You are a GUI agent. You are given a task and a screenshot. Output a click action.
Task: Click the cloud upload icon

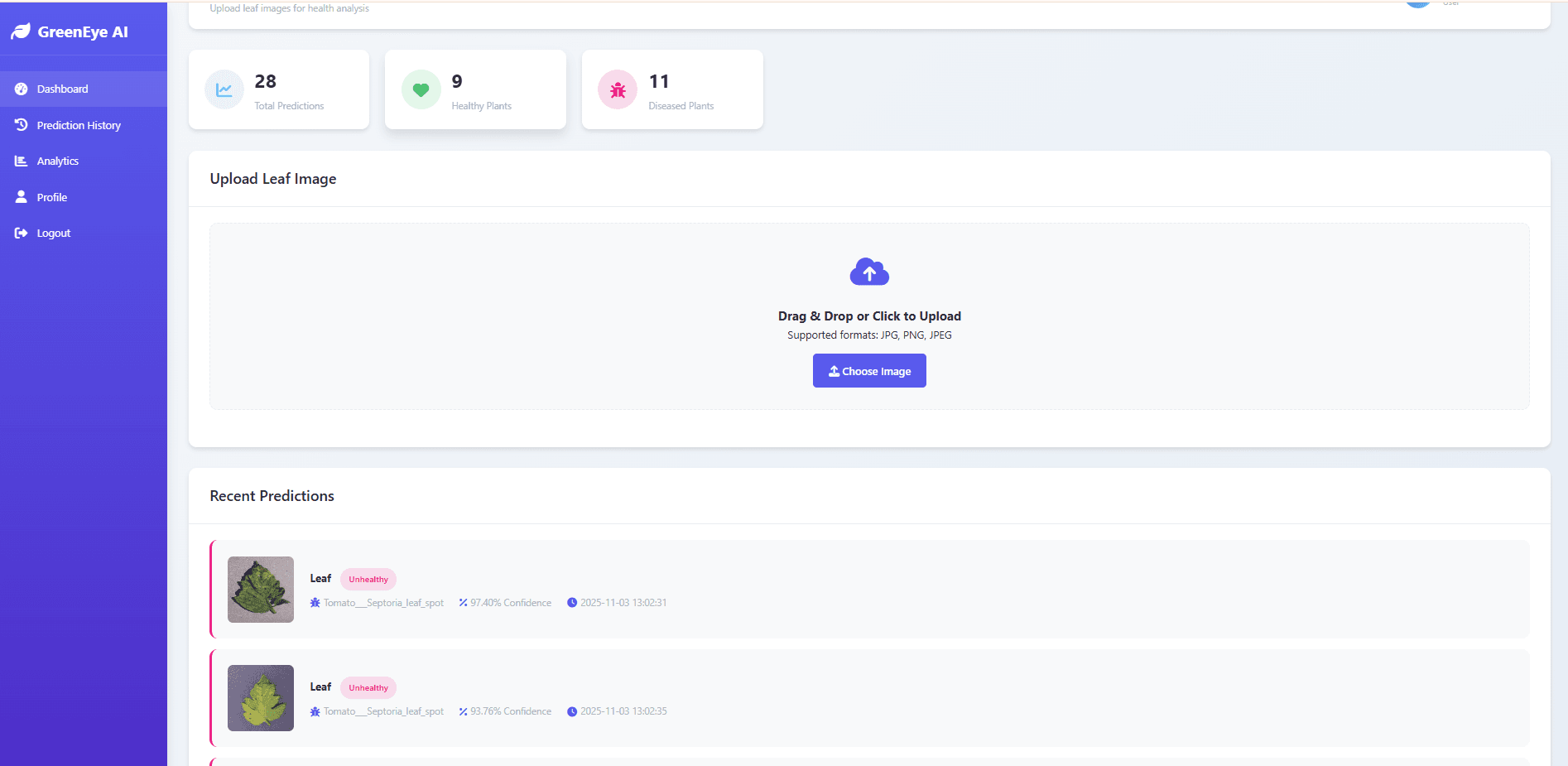click(869, 272)
